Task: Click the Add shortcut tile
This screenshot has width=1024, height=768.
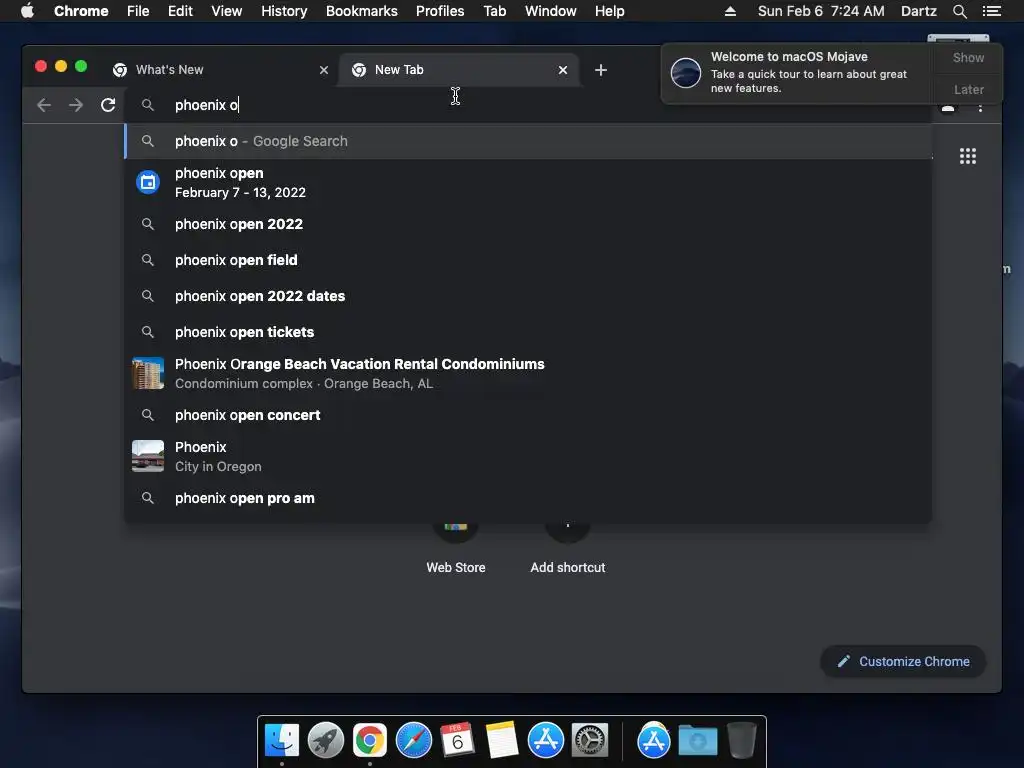Action: click(x=568, y=549)
